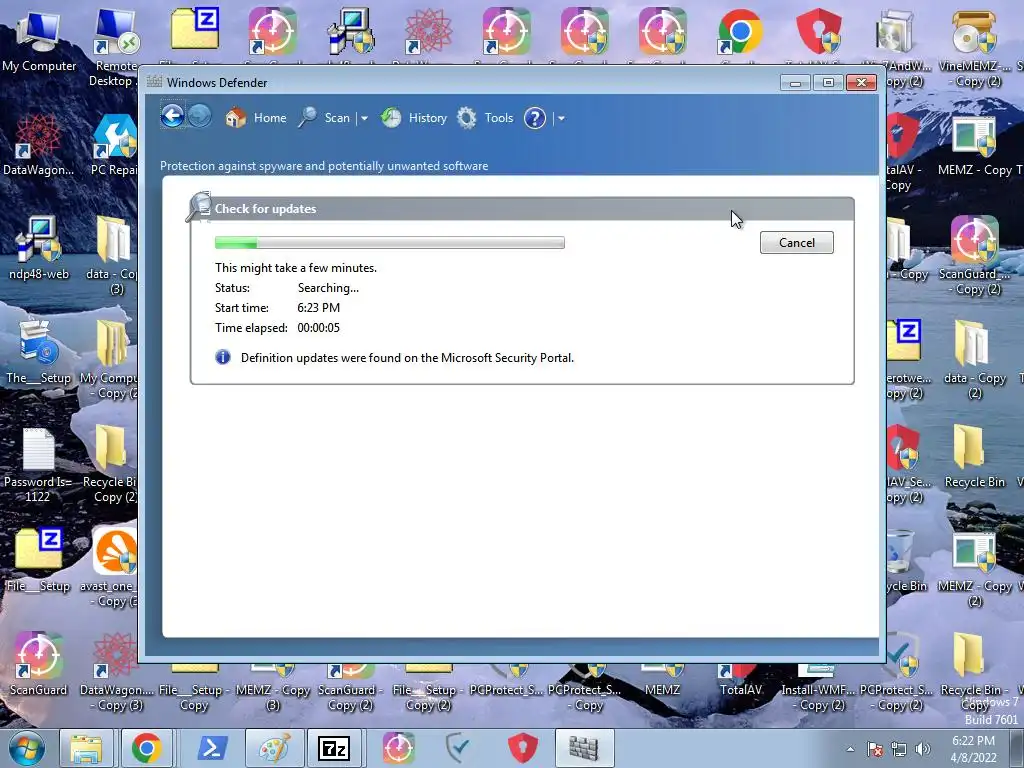Select the 'Recycle Bin - Copy' folder
This screenshot has width=1024, height=768.
[974, 673]
